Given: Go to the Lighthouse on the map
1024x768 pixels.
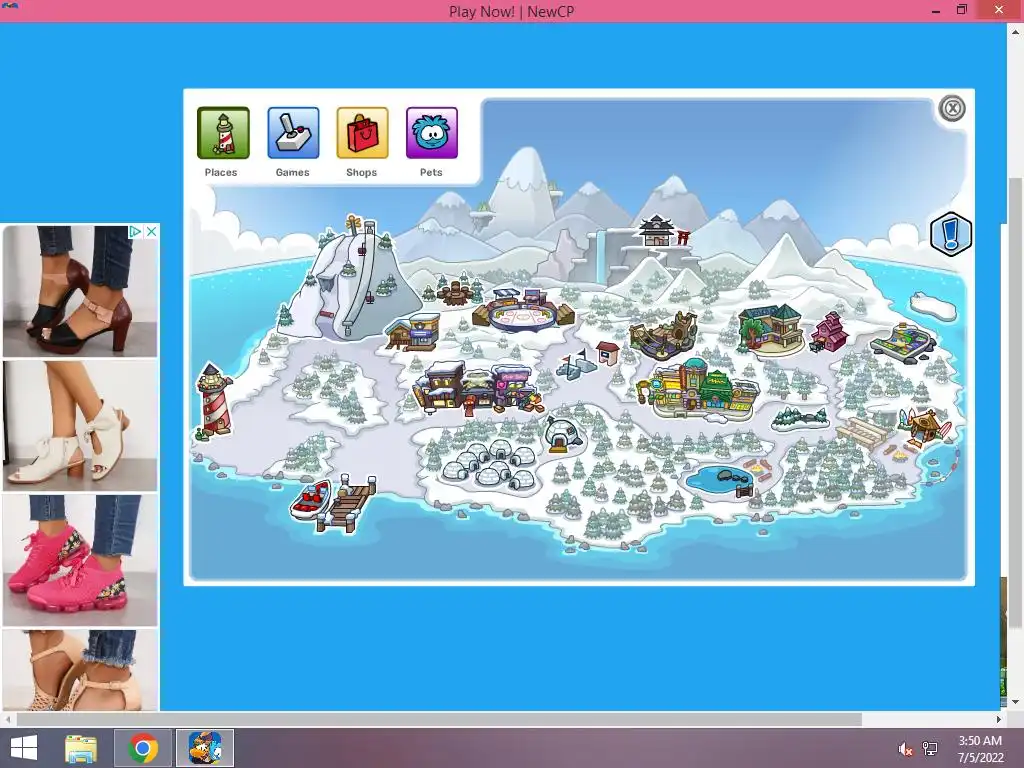Looking at the screenshot, I should 215,400.
